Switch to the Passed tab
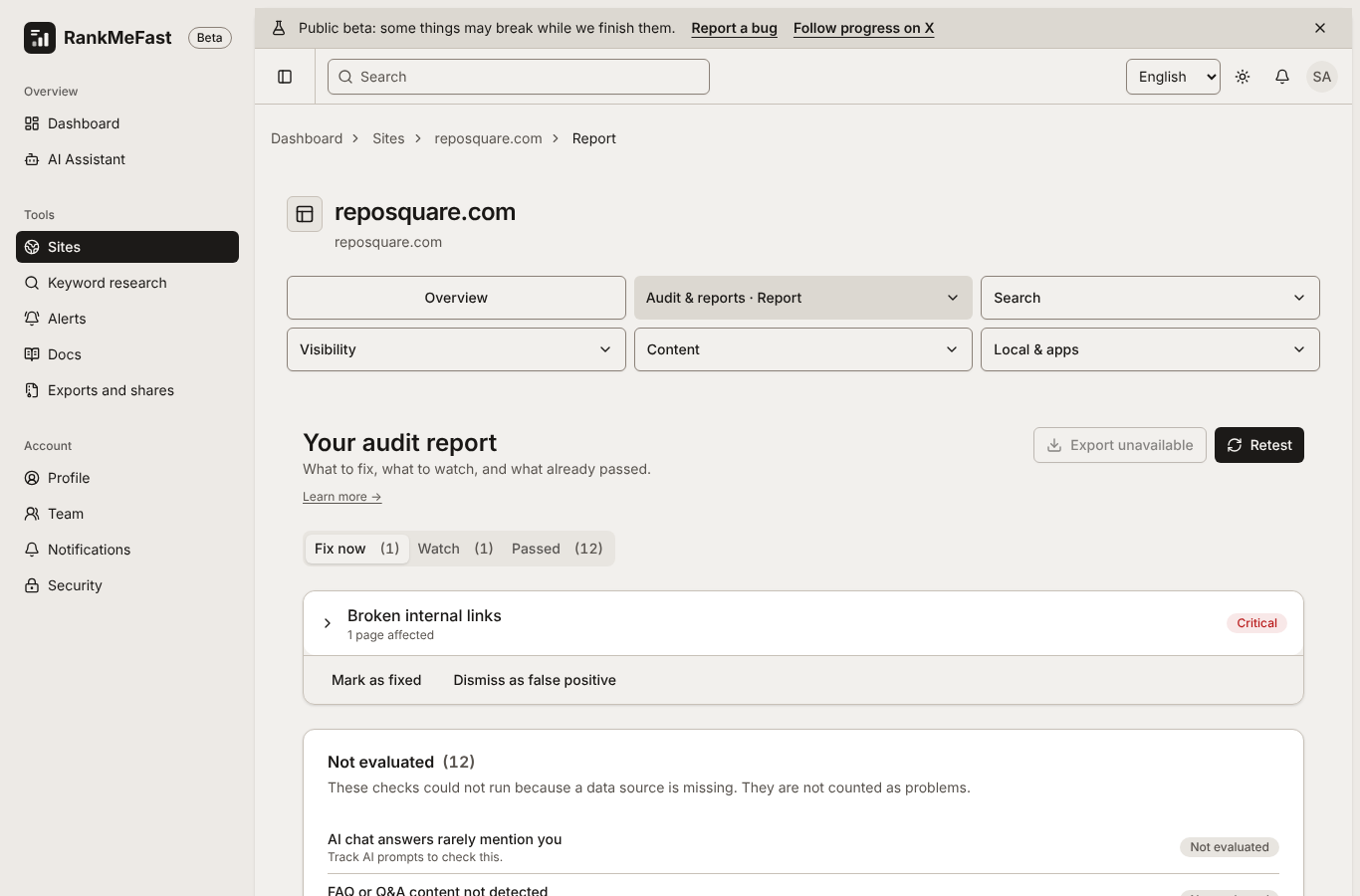This screenshot has width=1360, height=896. point(557,549)
